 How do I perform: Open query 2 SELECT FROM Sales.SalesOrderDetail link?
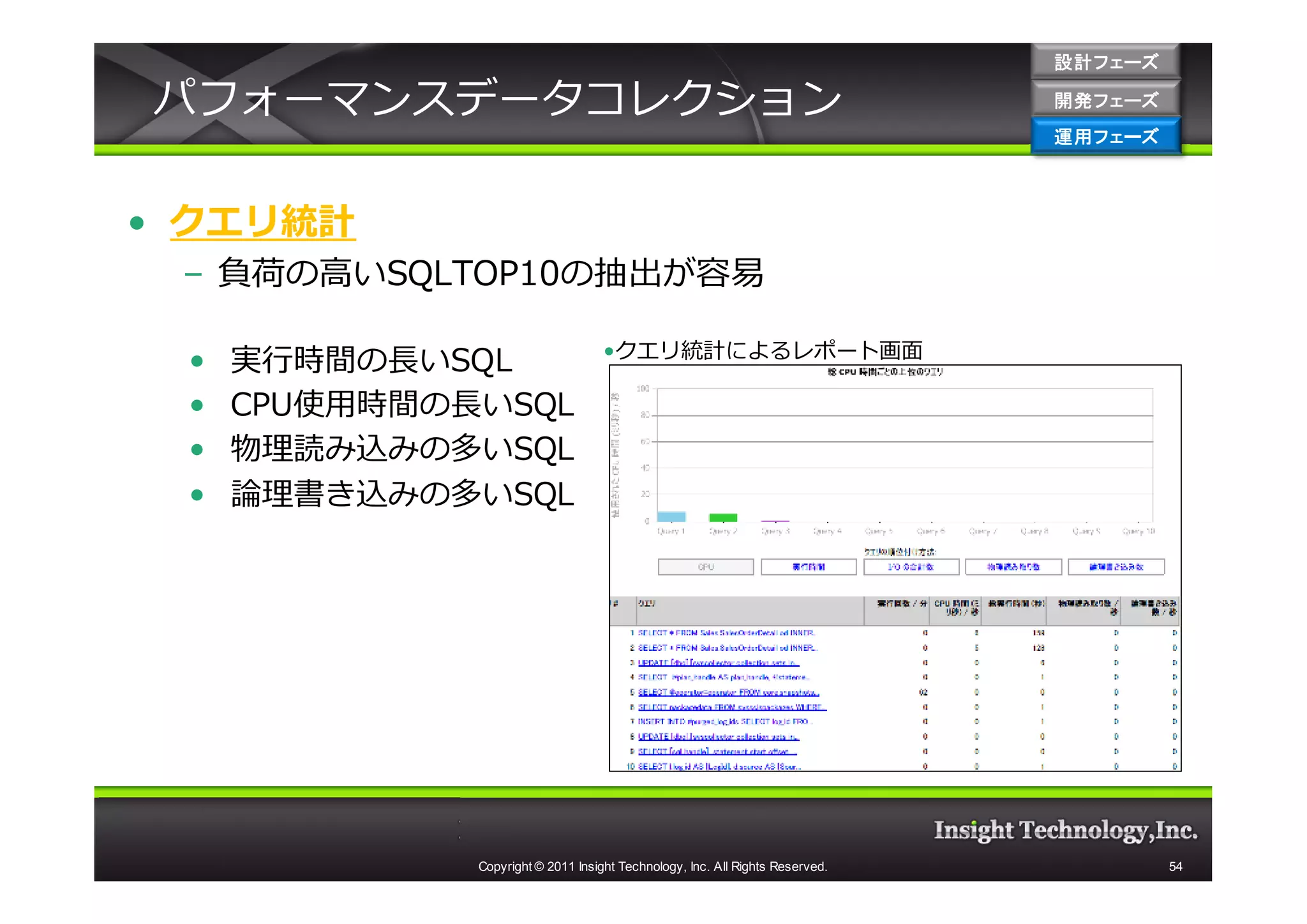(x=727, y=648)
